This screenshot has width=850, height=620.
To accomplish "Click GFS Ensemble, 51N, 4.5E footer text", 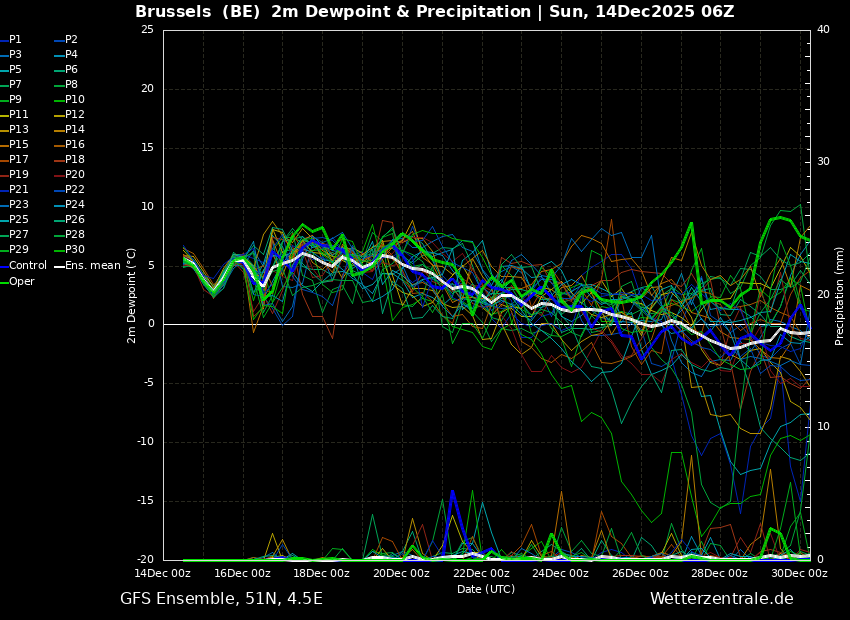I will point(221,599).
